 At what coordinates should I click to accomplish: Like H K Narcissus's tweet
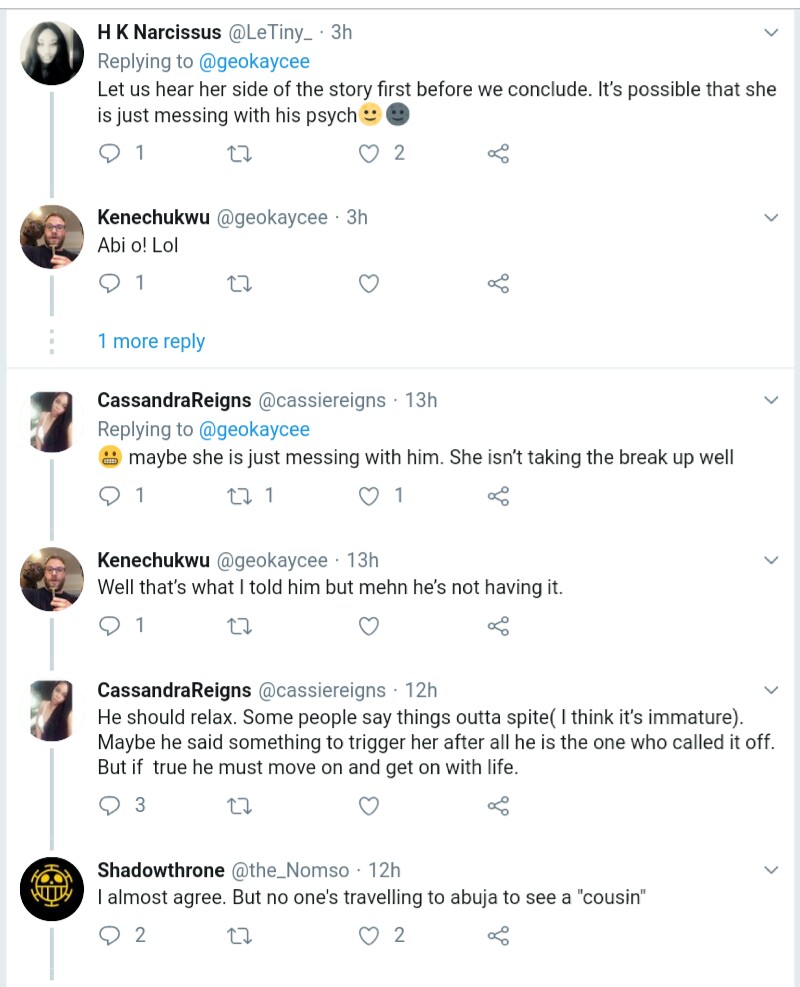[x=370, y=153]
